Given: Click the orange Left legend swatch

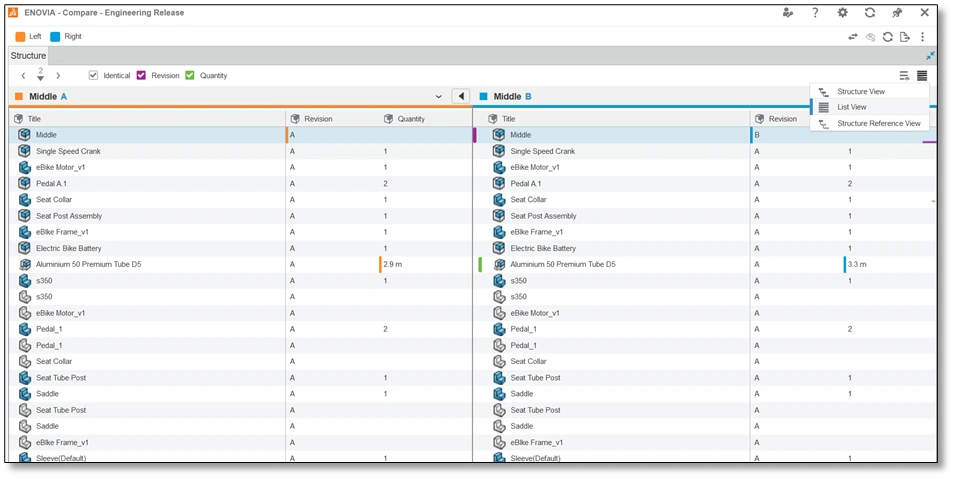Looking at the screenshot, I should click(x=20, y=37).
